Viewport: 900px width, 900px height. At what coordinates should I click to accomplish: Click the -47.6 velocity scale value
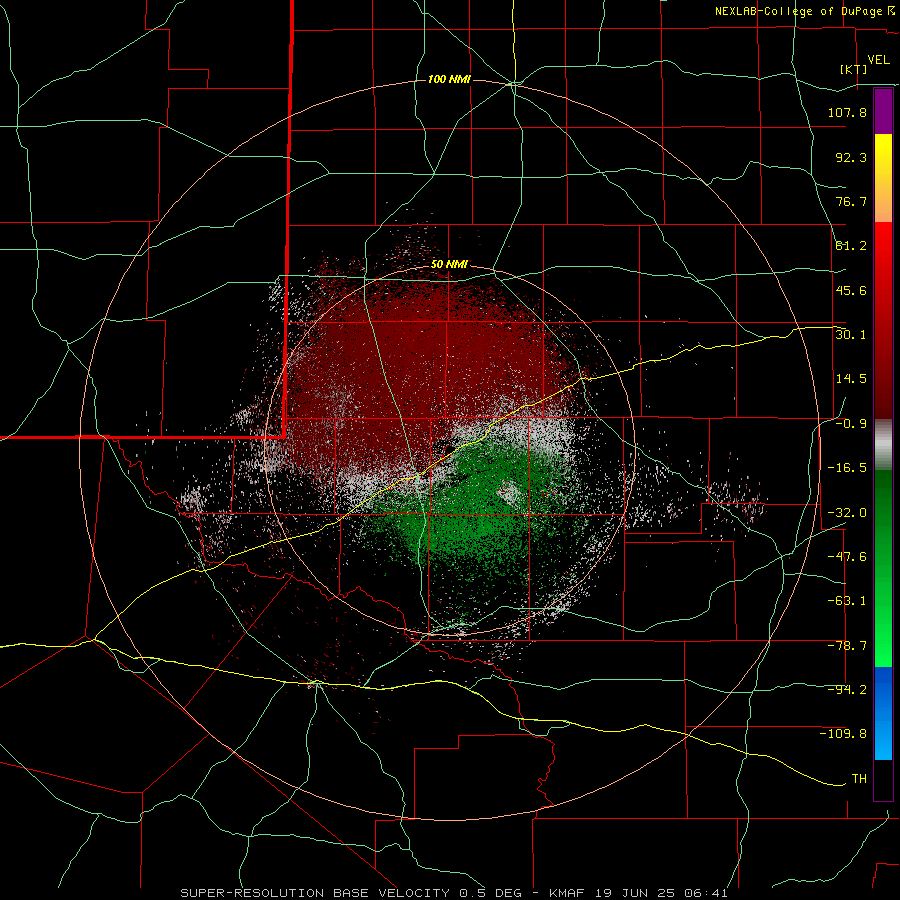847,557
